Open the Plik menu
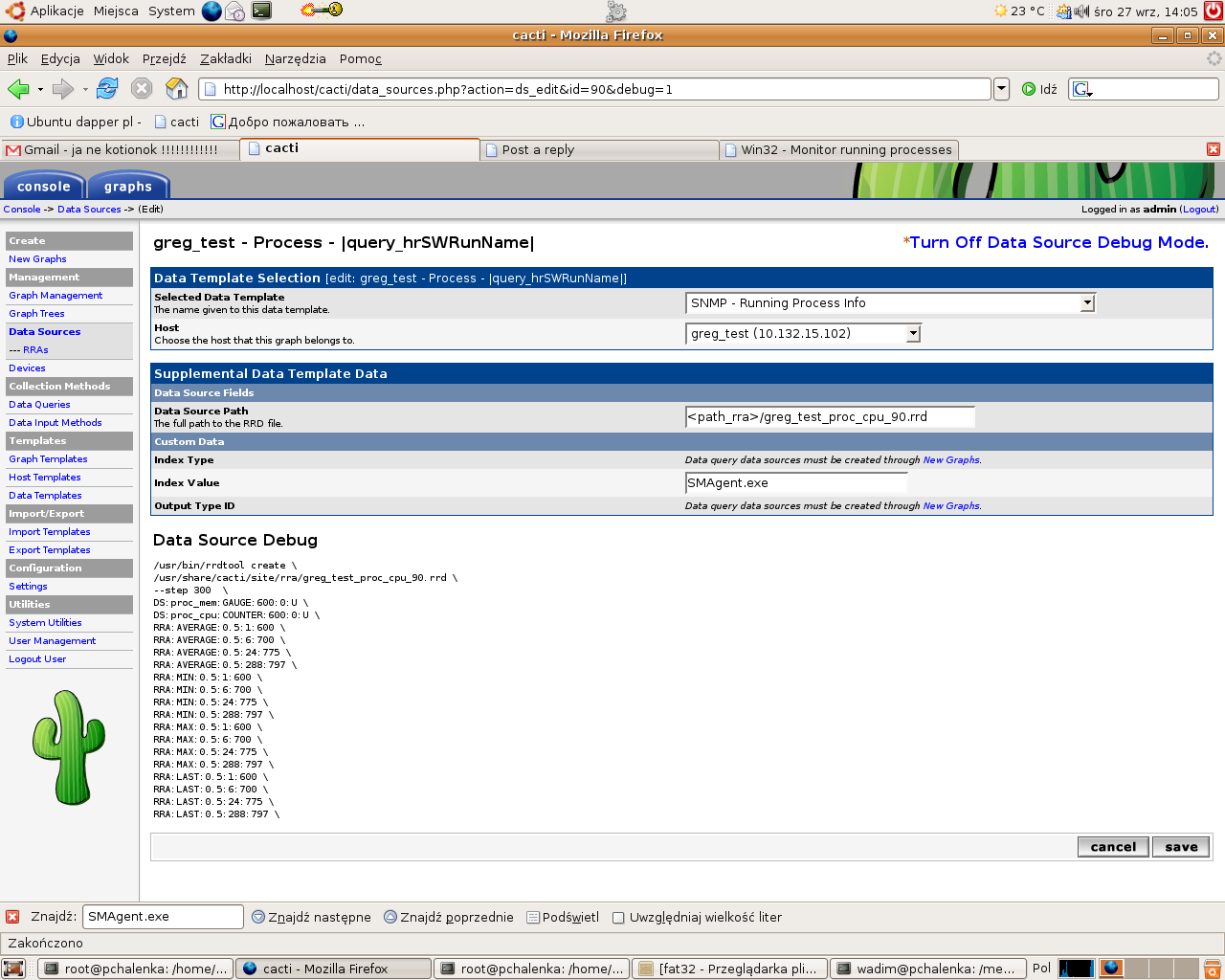This screenshot has height=980, width=1225. [x=17, y=58]
